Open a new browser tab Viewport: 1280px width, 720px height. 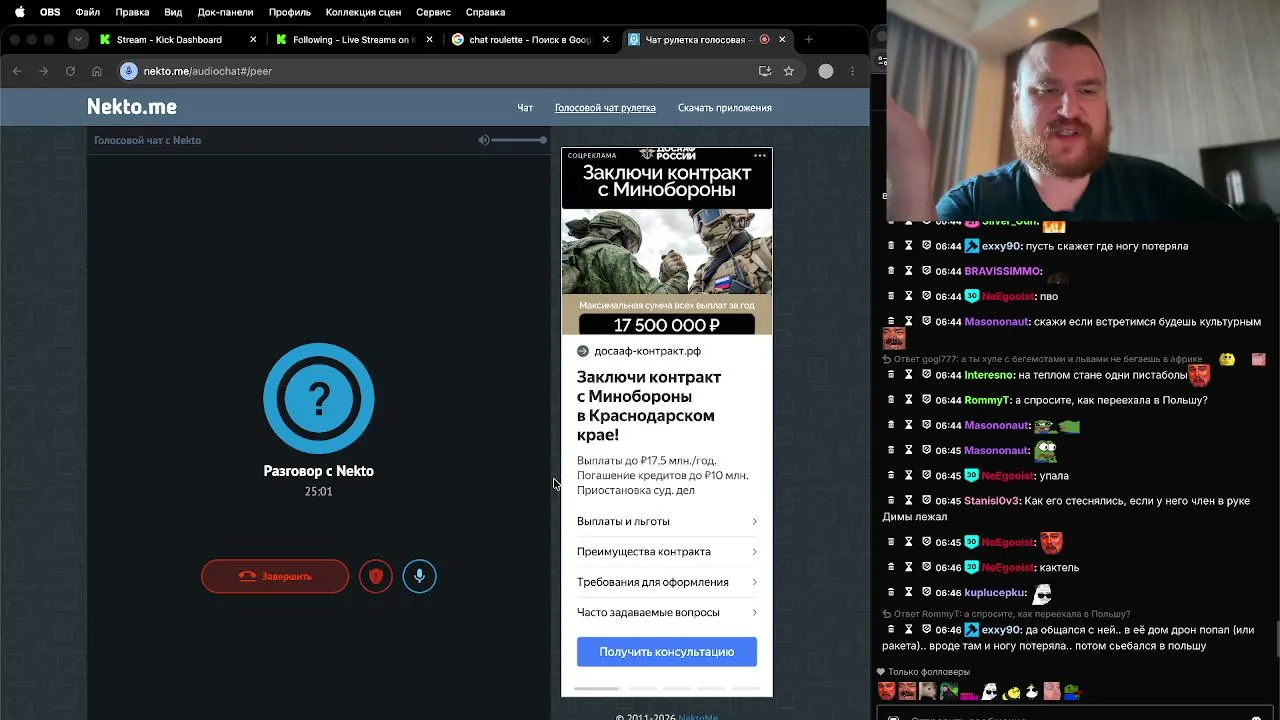tap(809, 40)
